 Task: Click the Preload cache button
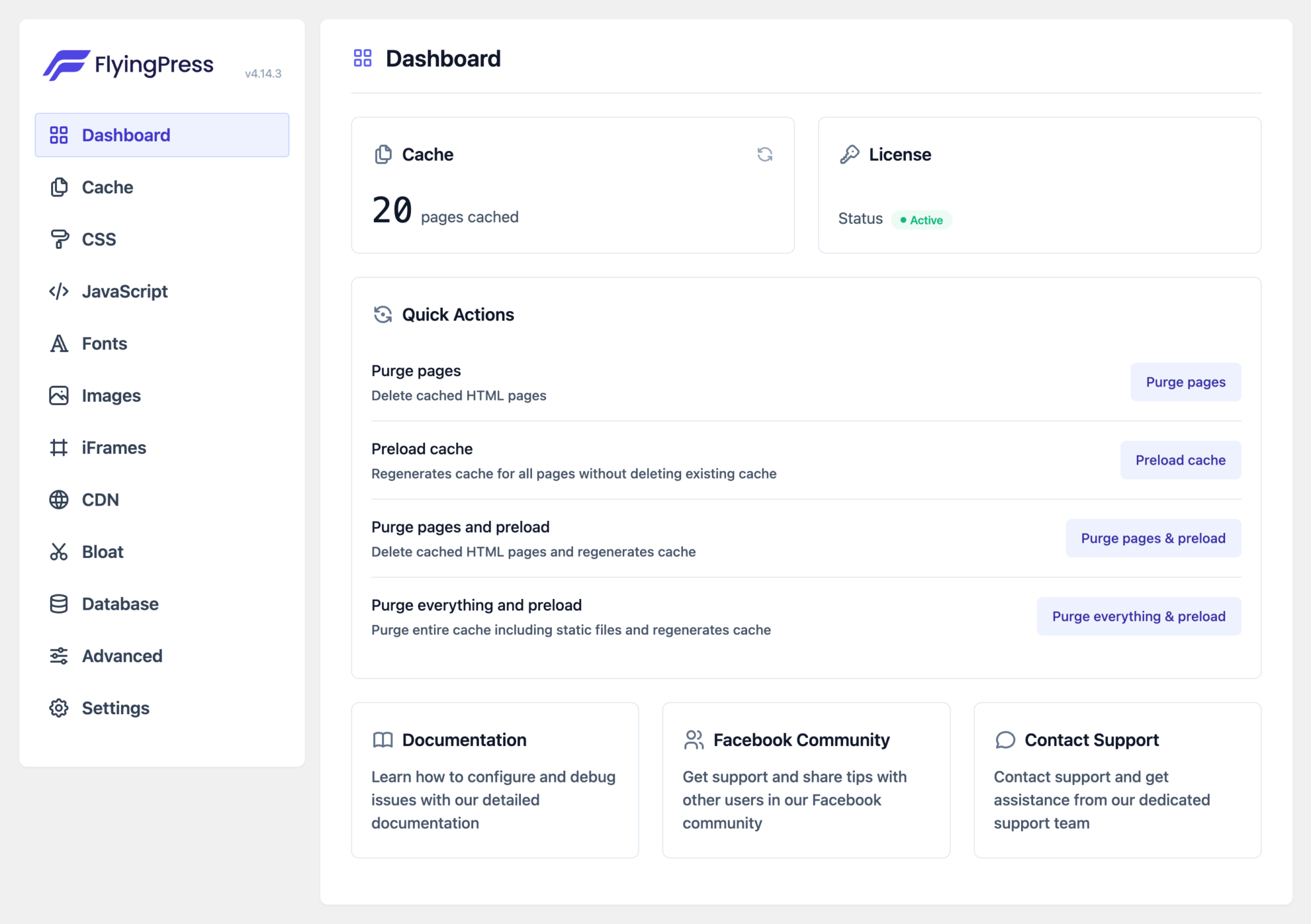[1181, 460]
